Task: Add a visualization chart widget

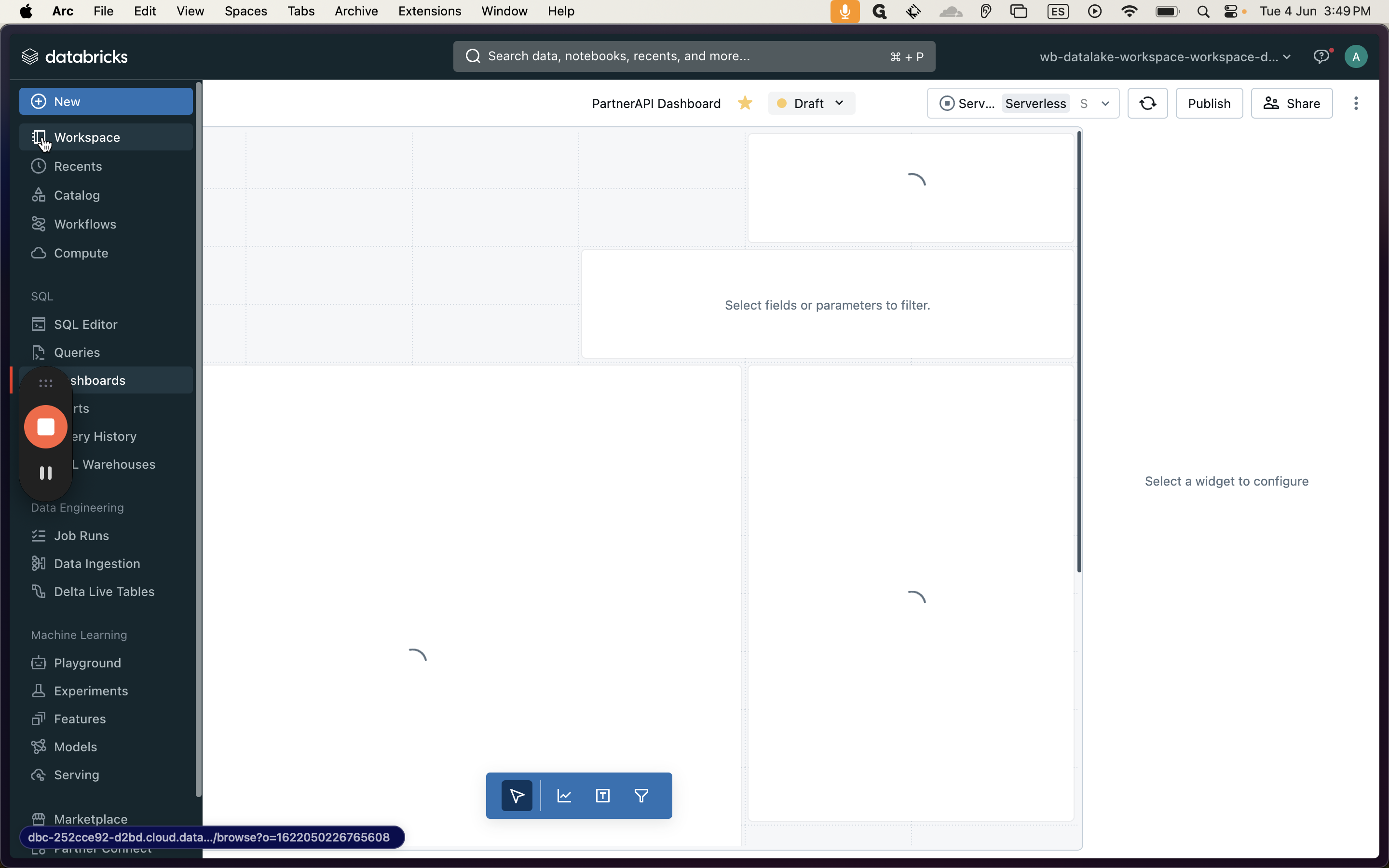Action: click(x=564, y=796)
